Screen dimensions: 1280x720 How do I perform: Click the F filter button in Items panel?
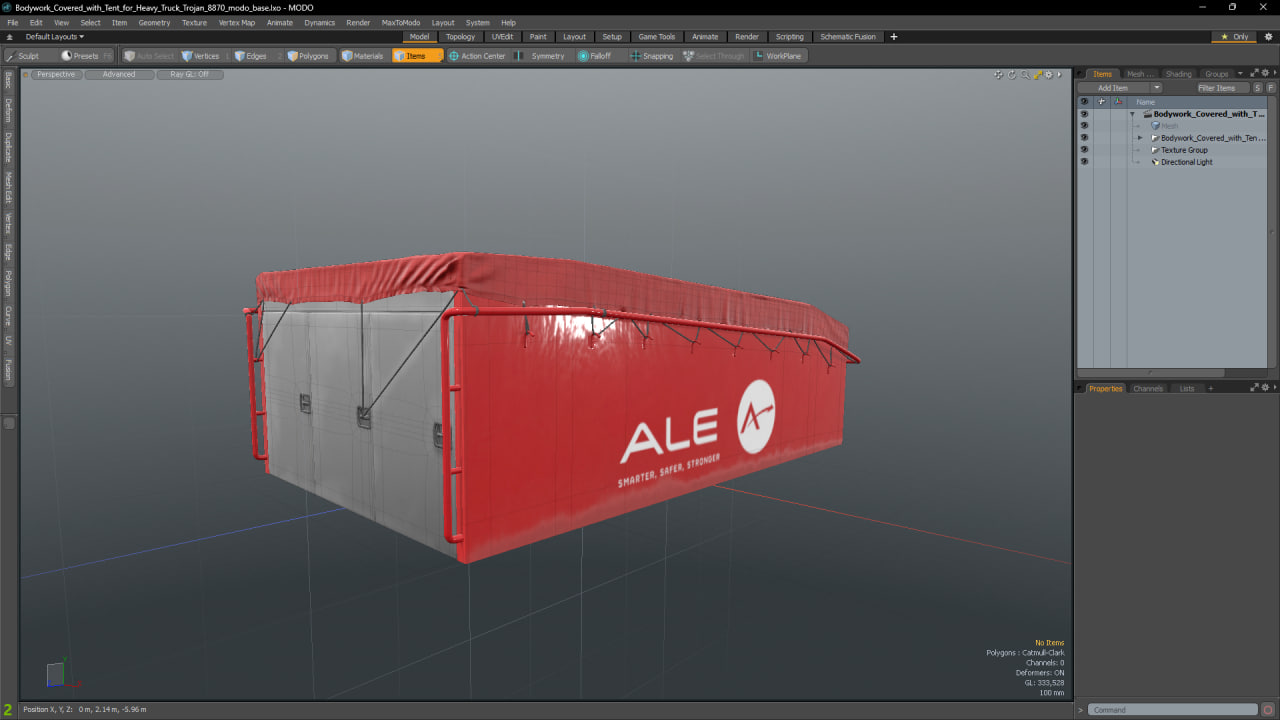coord(1271,88)
